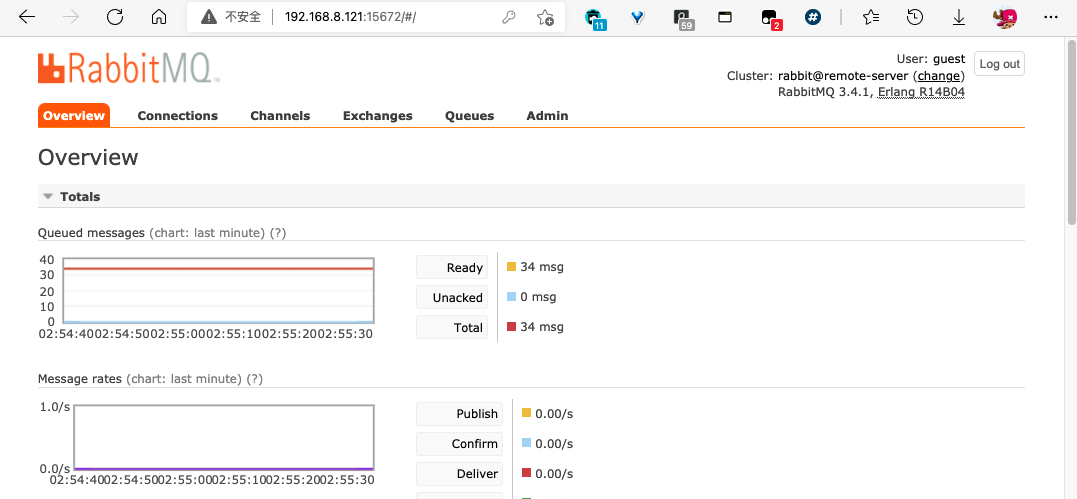Open extension icon with badge 59

pyautogui.click(x=682, y=19)
